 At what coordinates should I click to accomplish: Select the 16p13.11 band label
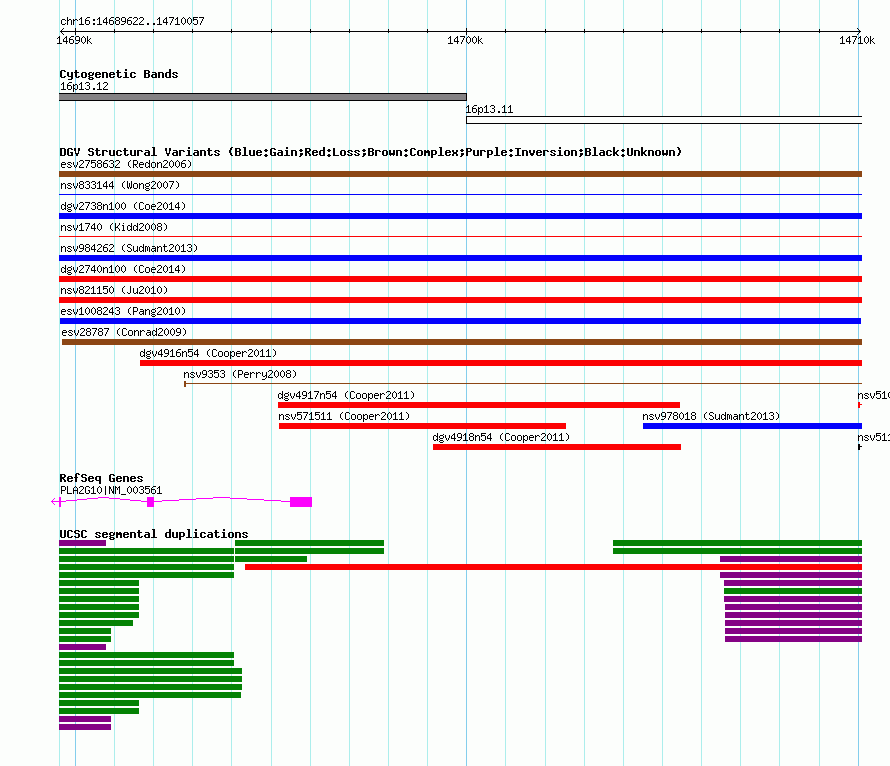[x=489, y=109]
